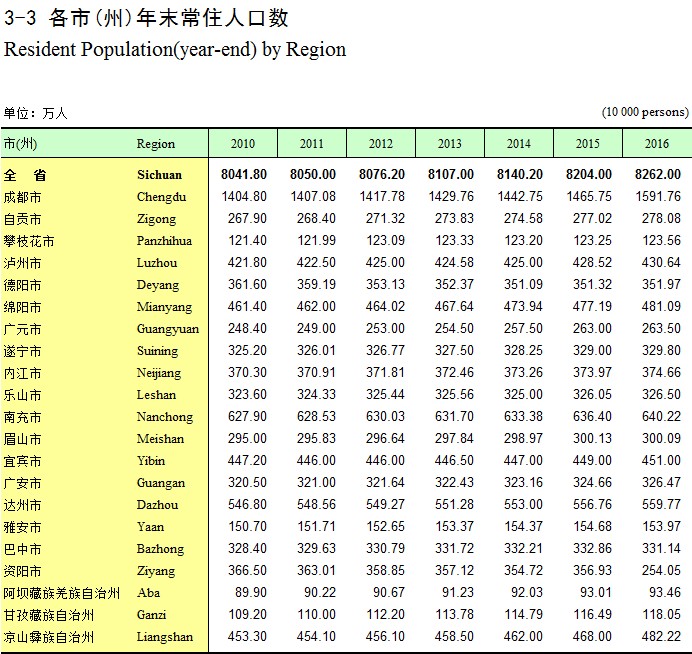
Task: Click Chengdu 2016 value 1591.76
Action: (658, 196)
